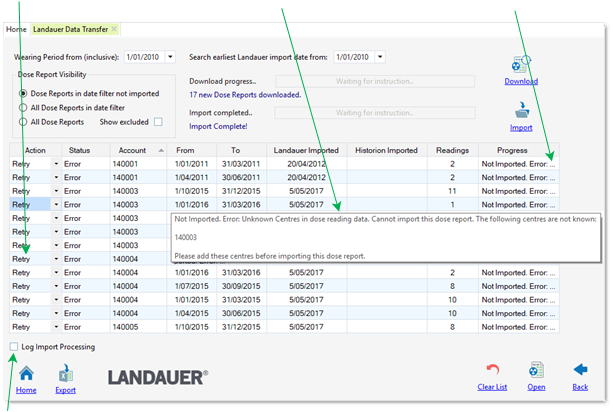The image size is (613, 412).
Task: Click Progress cell for 140003 1/10/2015 row
Action: pyautogui.click(x=518, y=191)
